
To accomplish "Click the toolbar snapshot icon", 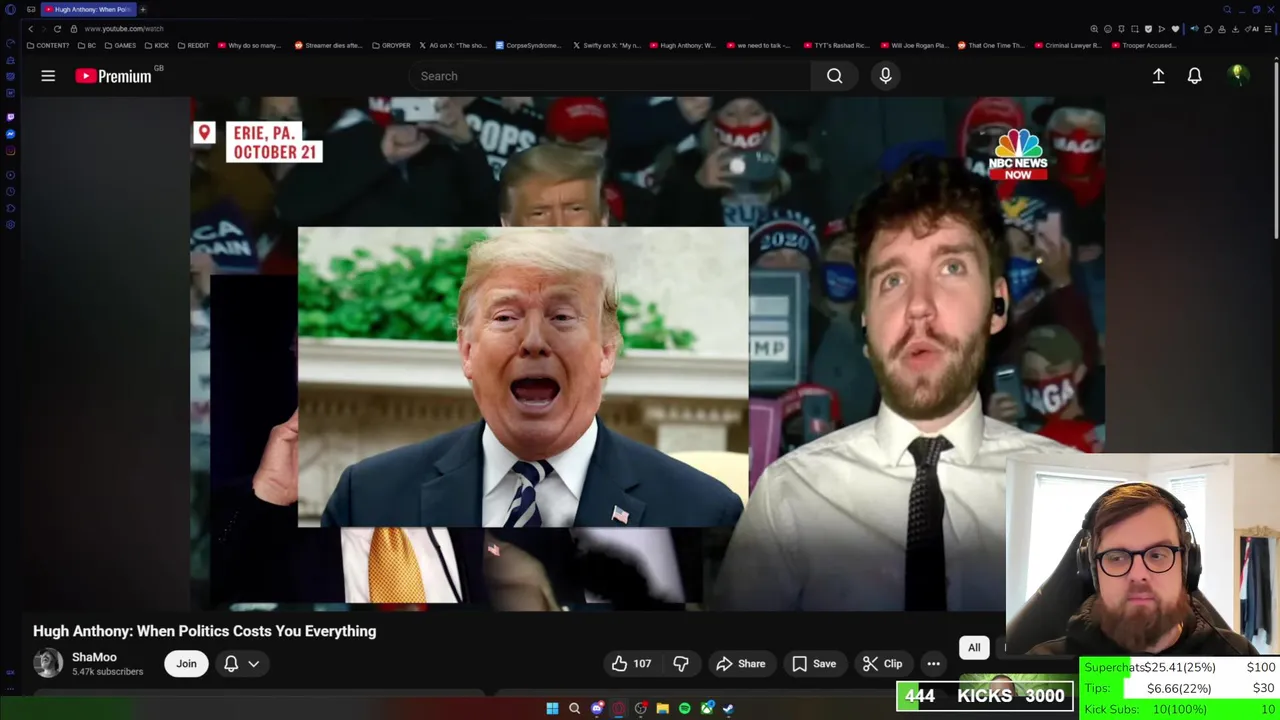I will [x=1135, y=29].
